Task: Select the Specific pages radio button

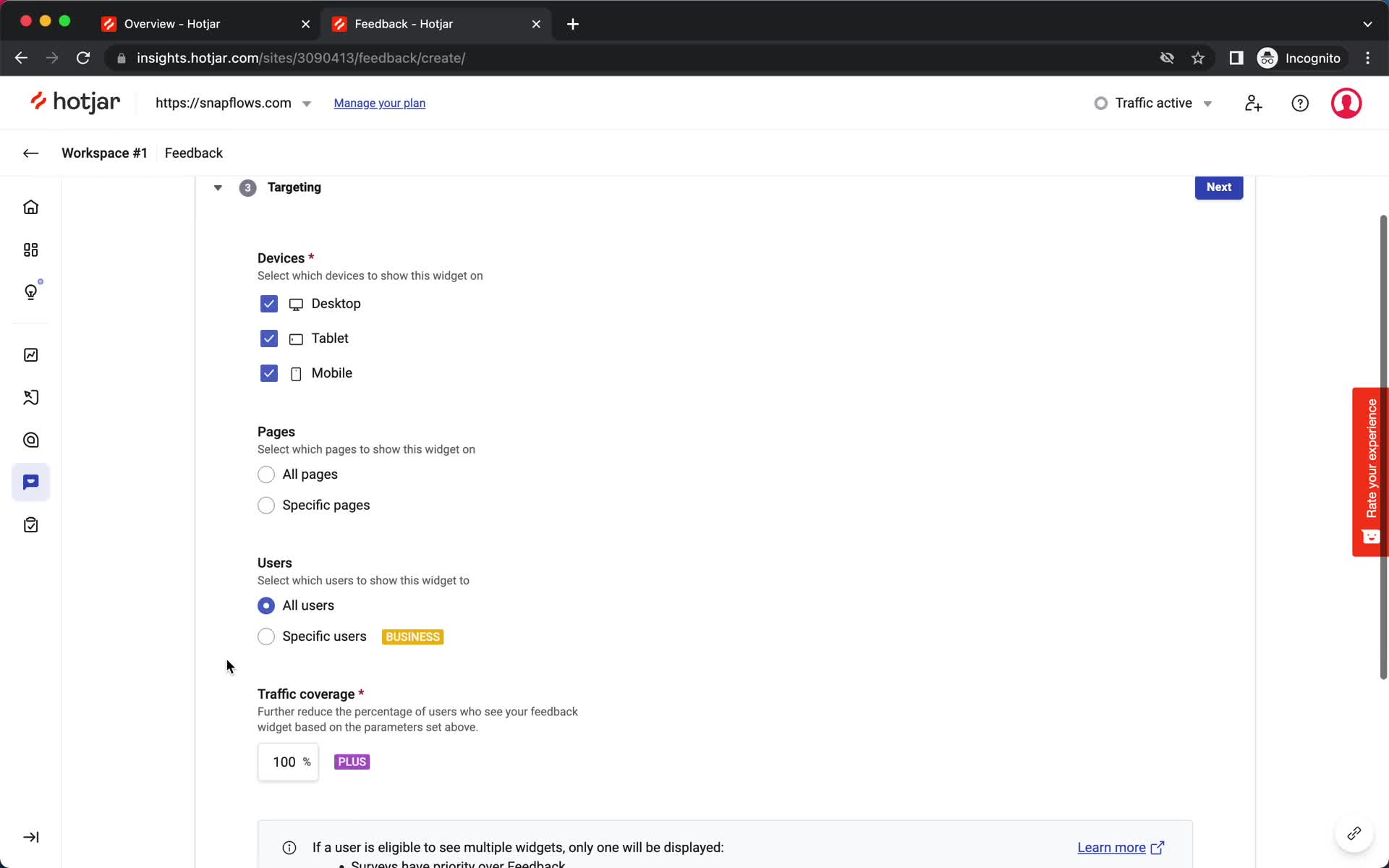Action: click(x=266, y=505)
